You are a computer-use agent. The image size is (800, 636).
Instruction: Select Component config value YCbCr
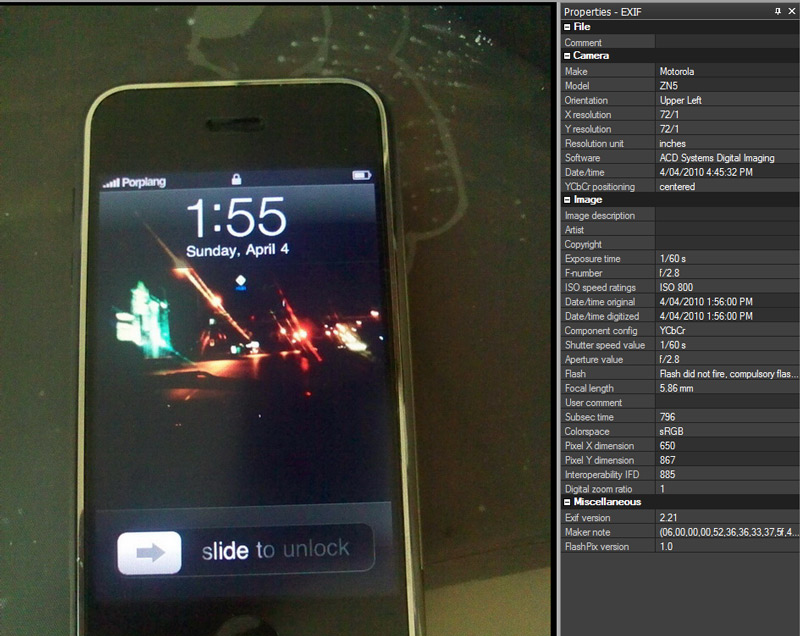[x=672, y=330]
